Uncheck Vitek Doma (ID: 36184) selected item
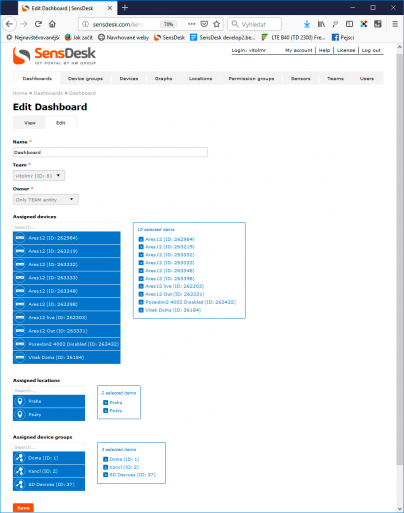This screenshot has height=513, width=404. pyautogui.click(x=141, y=310)
